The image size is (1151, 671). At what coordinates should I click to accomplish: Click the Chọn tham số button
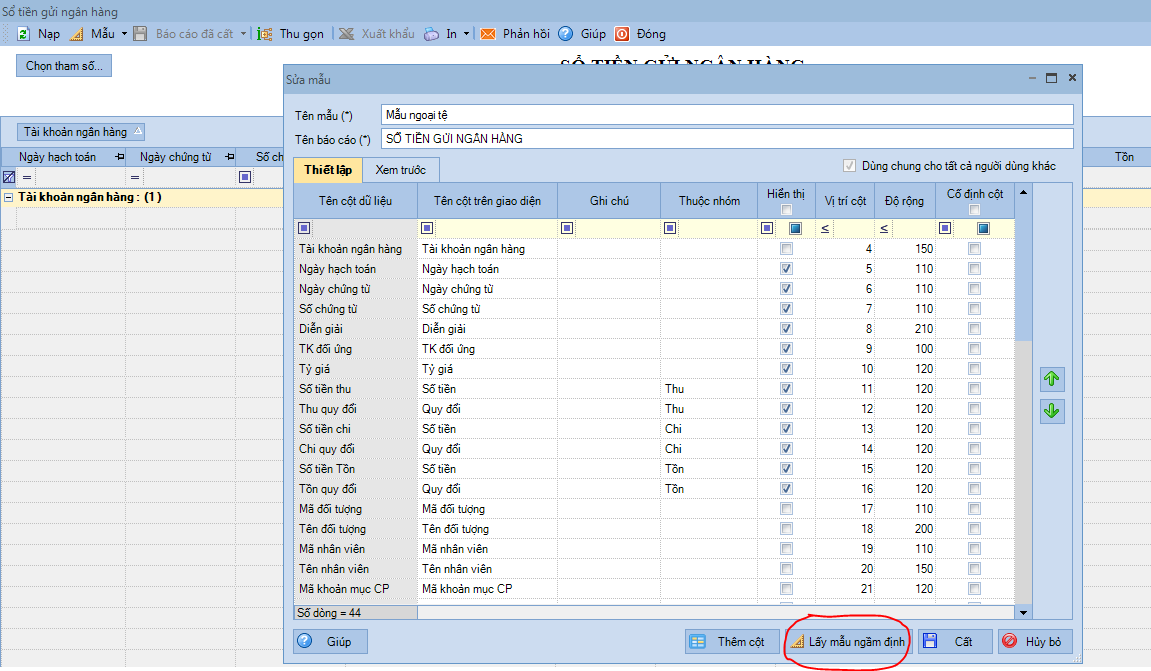[x=64, y=65]
